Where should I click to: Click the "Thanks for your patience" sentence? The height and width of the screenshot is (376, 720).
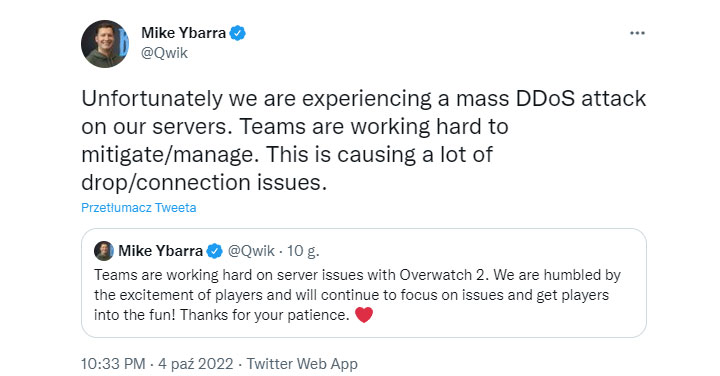pos(264,315)
